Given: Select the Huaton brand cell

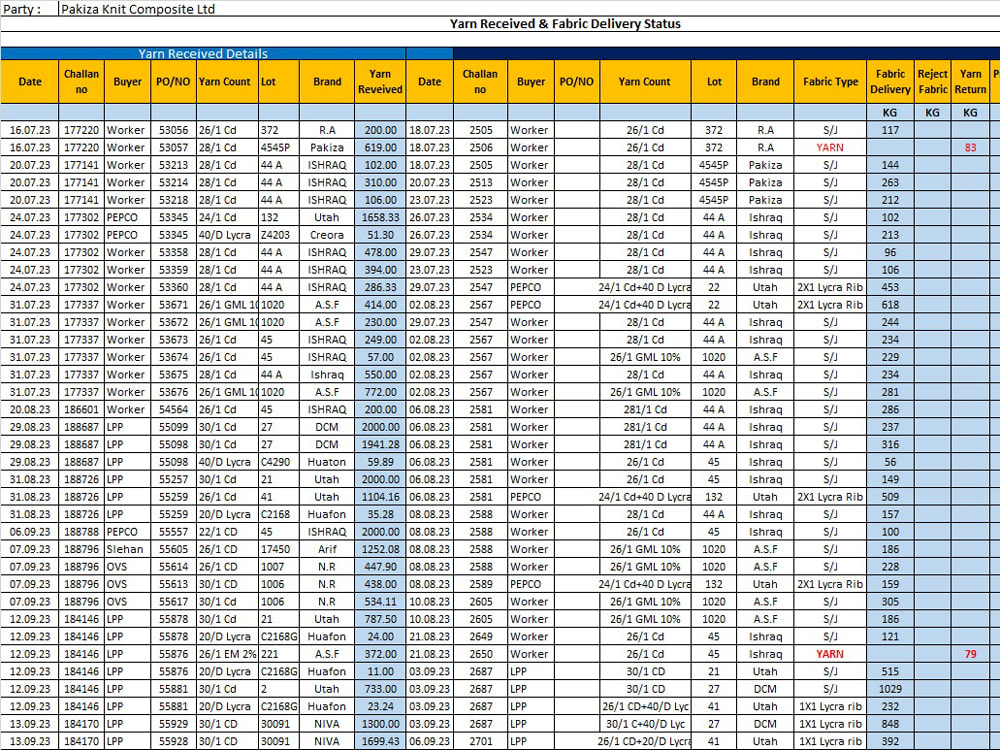Looking at the screenshot, I should point(327,462).
